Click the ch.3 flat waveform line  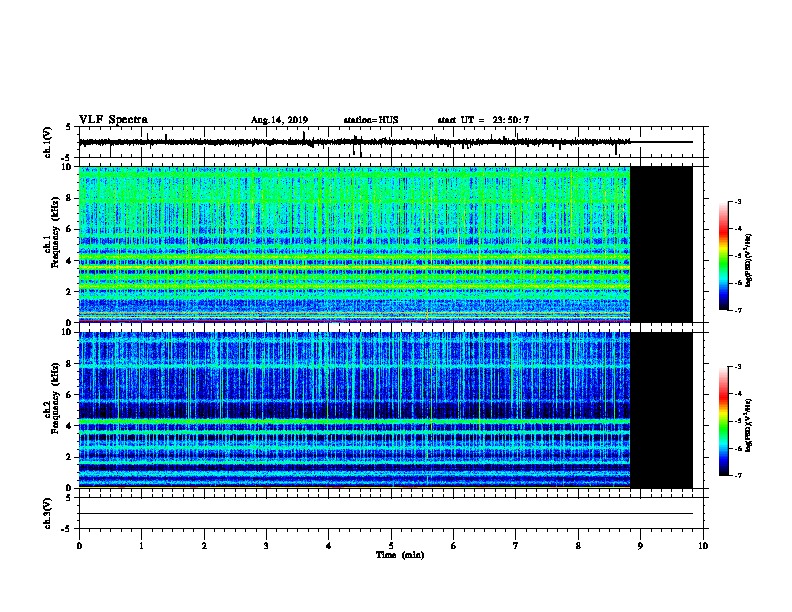pyautogui.click(x=385, y=514)
